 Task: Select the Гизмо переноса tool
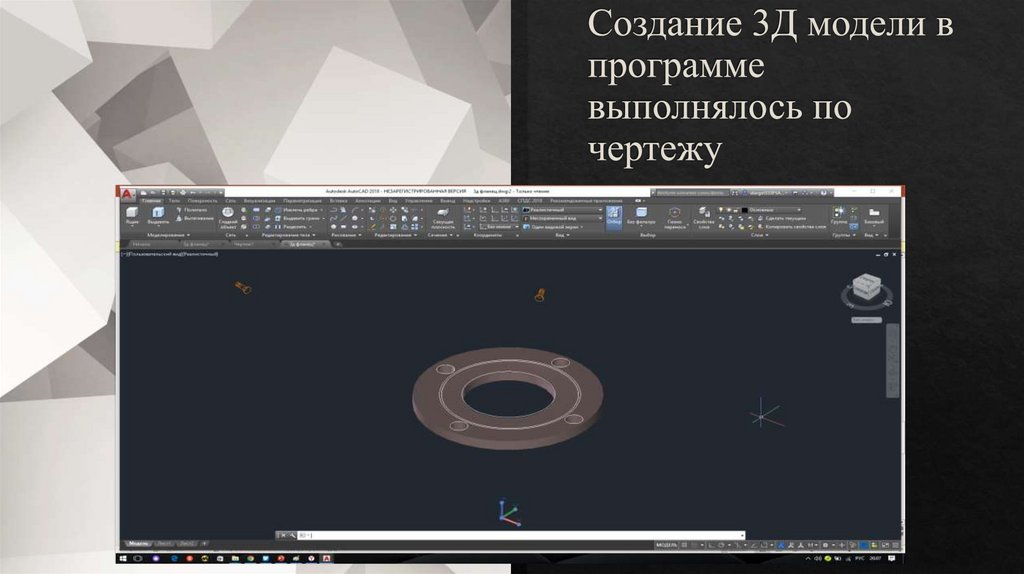[x=675, y=218]
